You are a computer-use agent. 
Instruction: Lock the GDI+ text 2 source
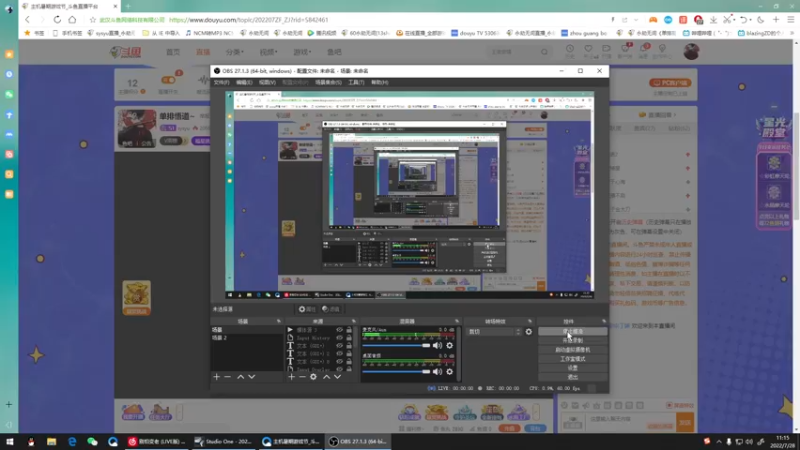[349, 354]
